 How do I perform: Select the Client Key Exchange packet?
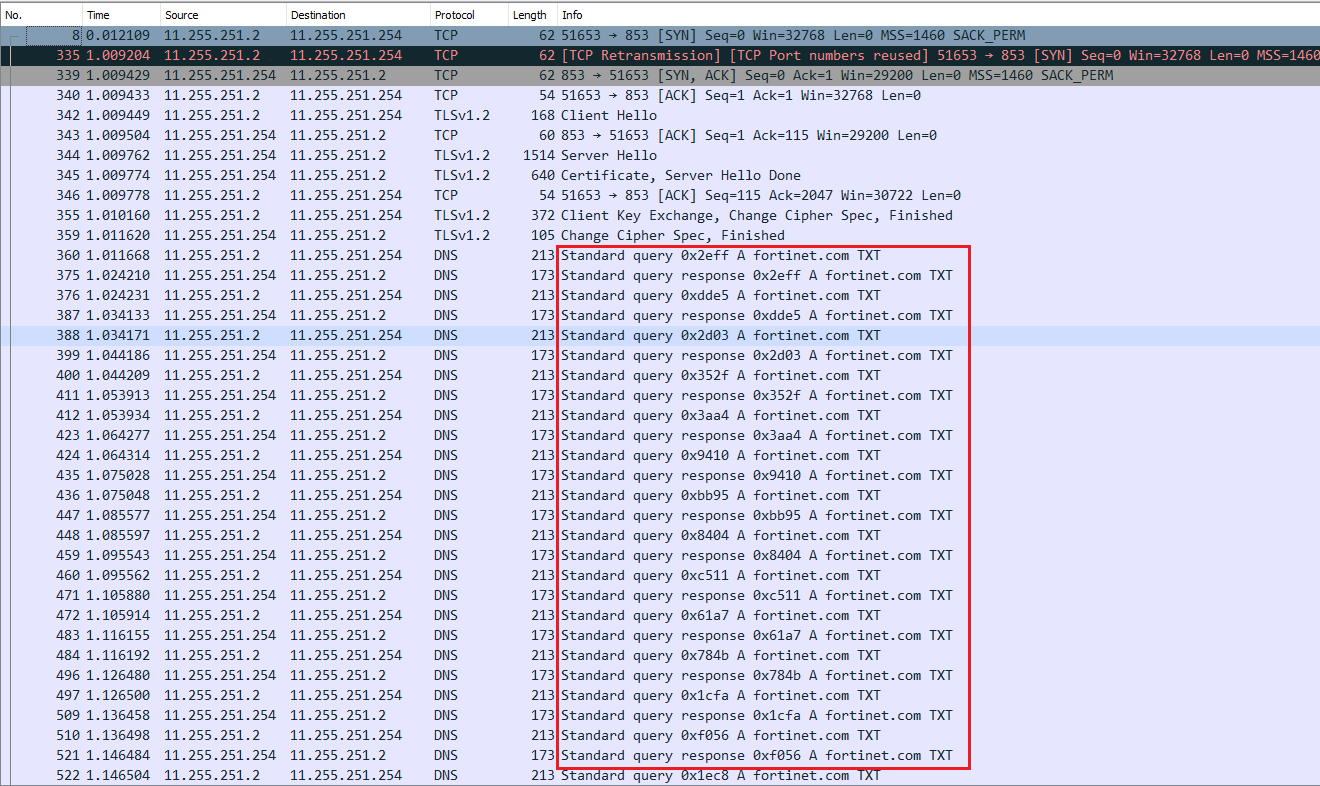pos(660,215)
